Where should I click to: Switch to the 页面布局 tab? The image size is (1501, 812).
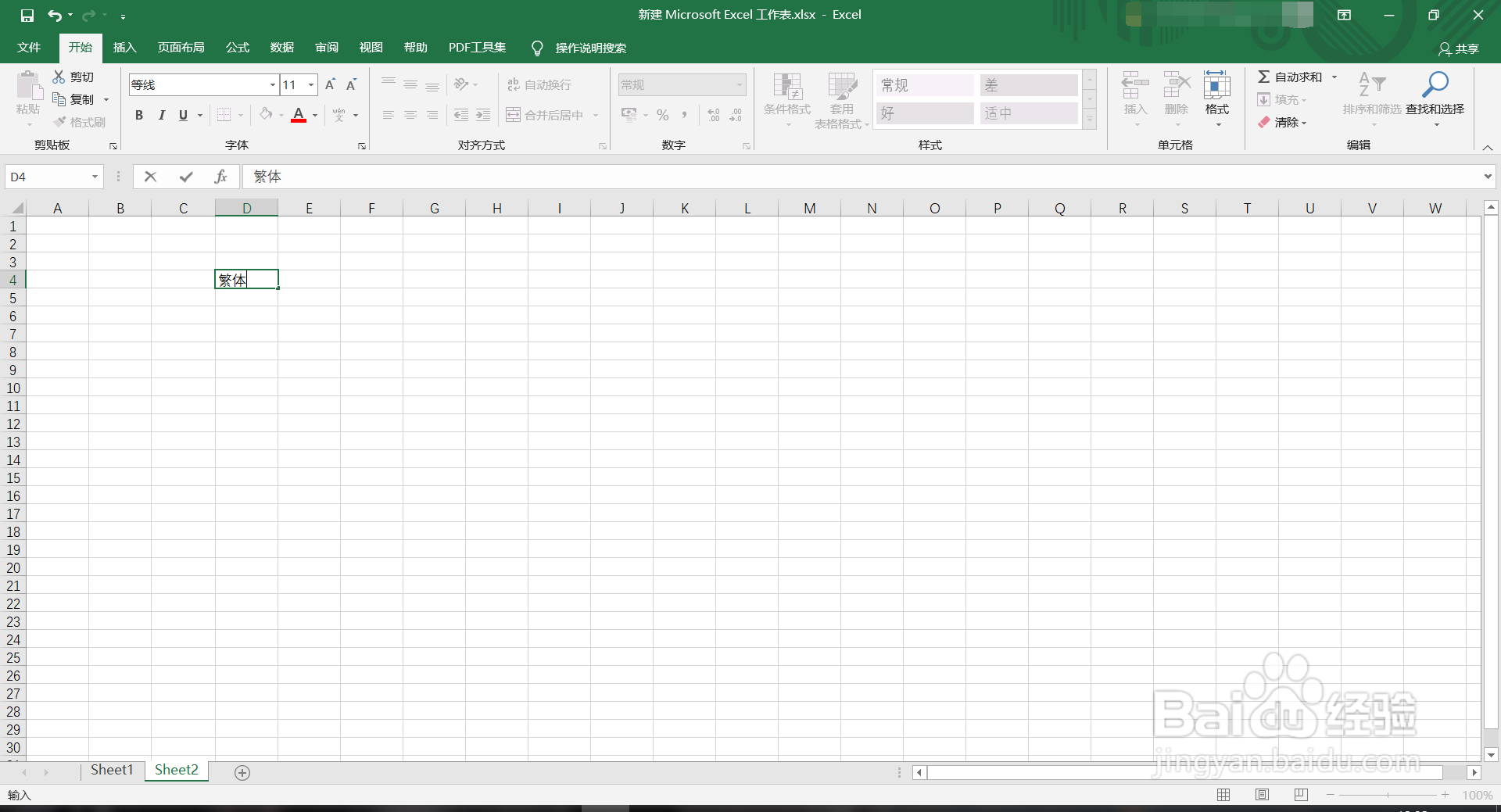click(x=181, y=48)
